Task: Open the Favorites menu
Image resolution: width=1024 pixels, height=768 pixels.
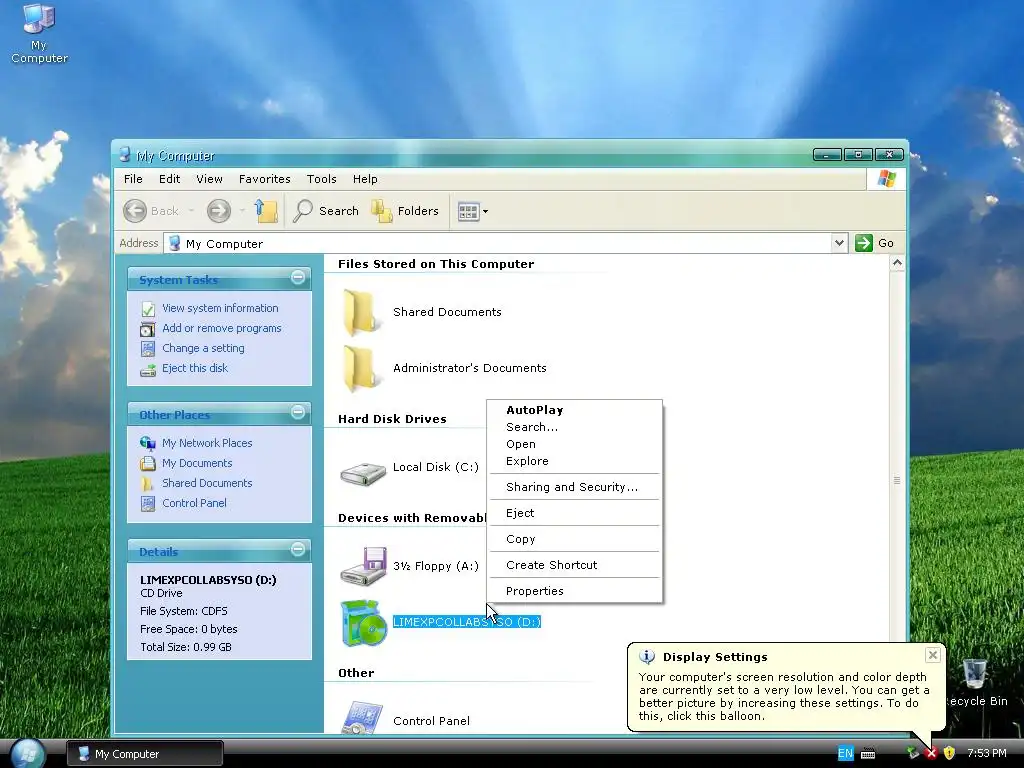Action: [x=264, y=179]
